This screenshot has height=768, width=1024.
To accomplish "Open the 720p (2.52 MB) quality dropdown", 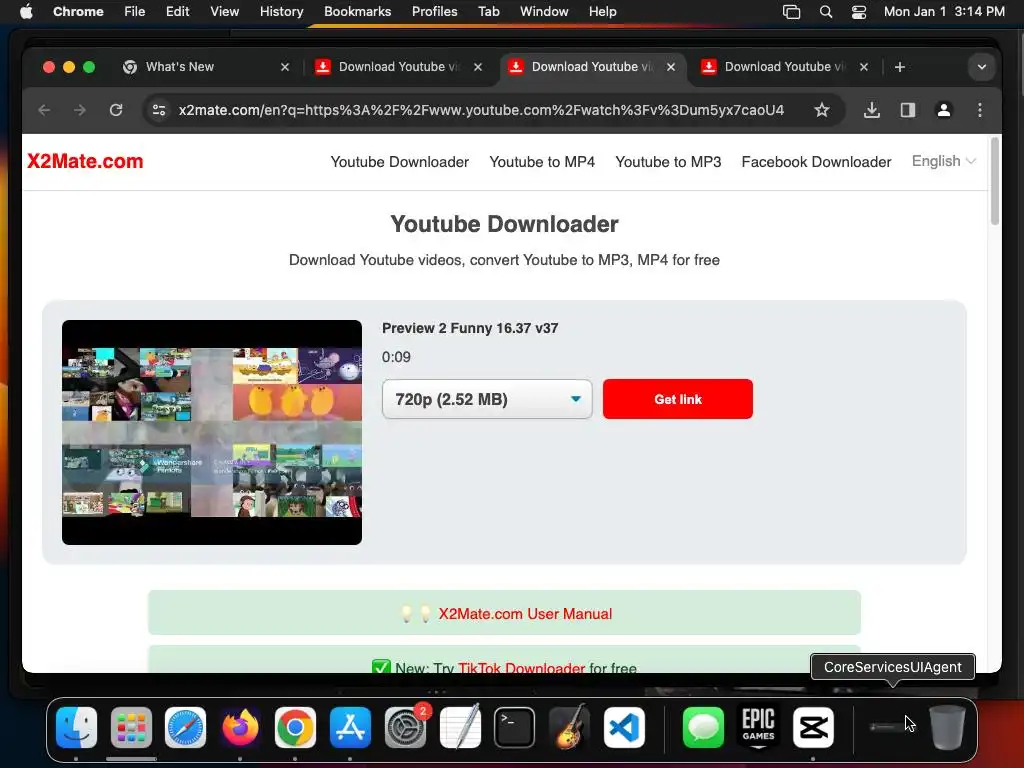I will click(x=487, y=399).
